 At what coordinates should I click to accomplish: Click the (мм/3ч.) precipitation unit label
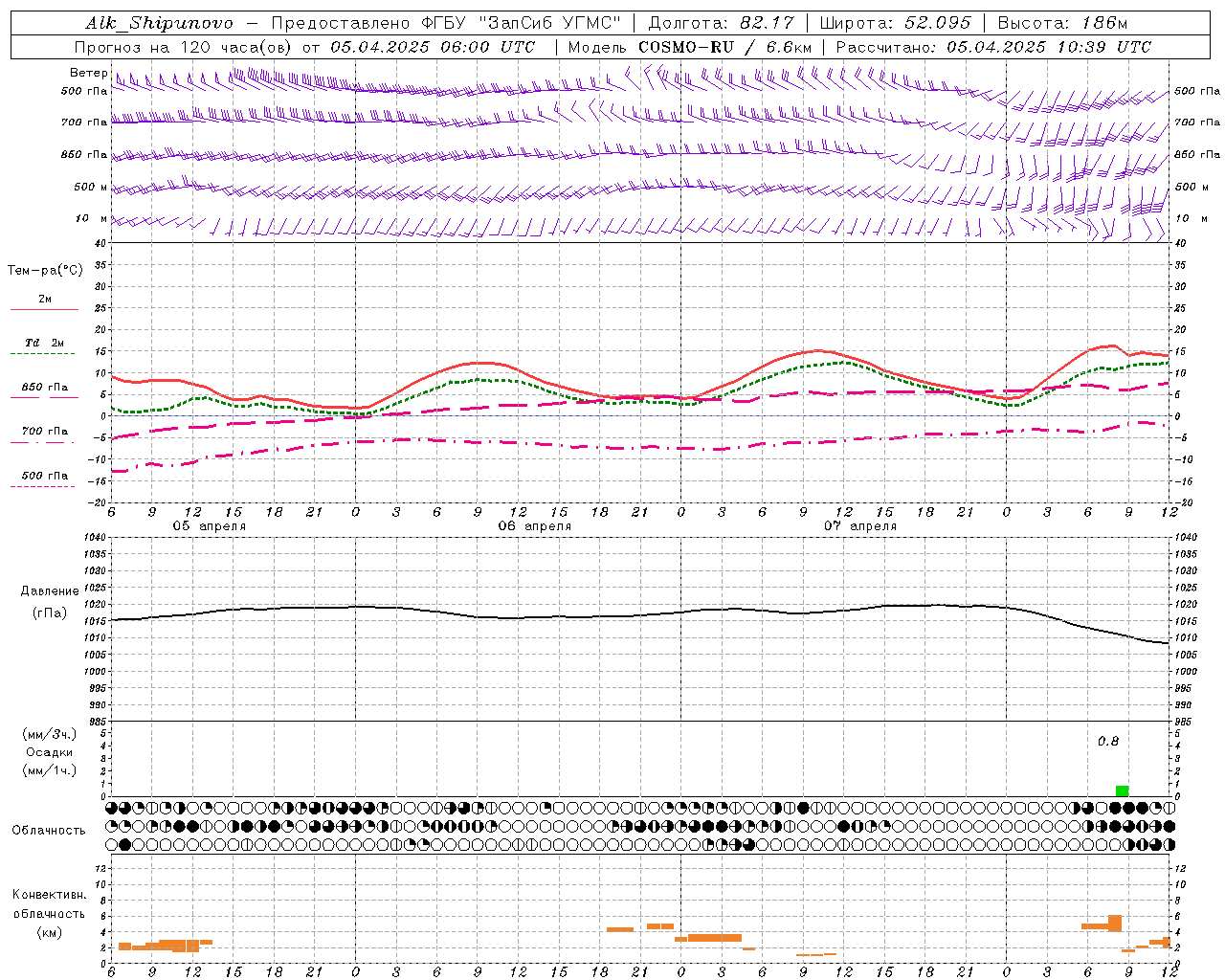click(50, 734)
